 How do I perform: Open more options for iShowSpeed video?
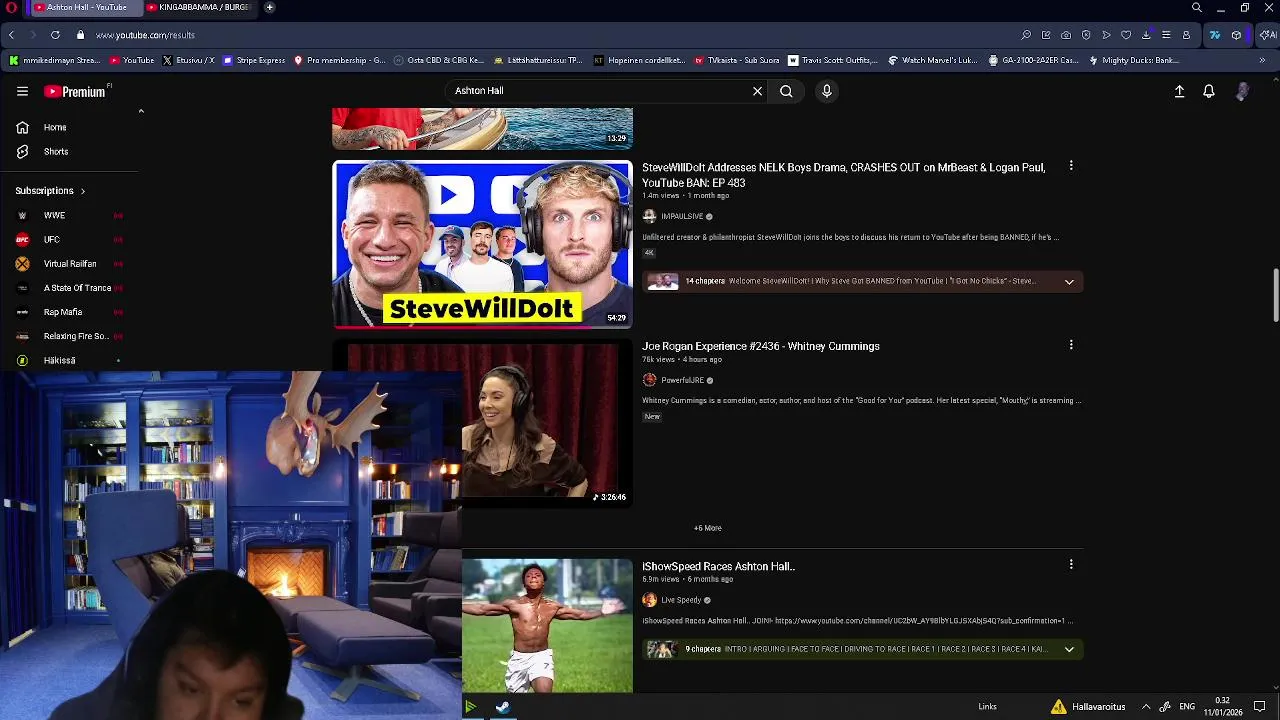[x=1071, y=565]
